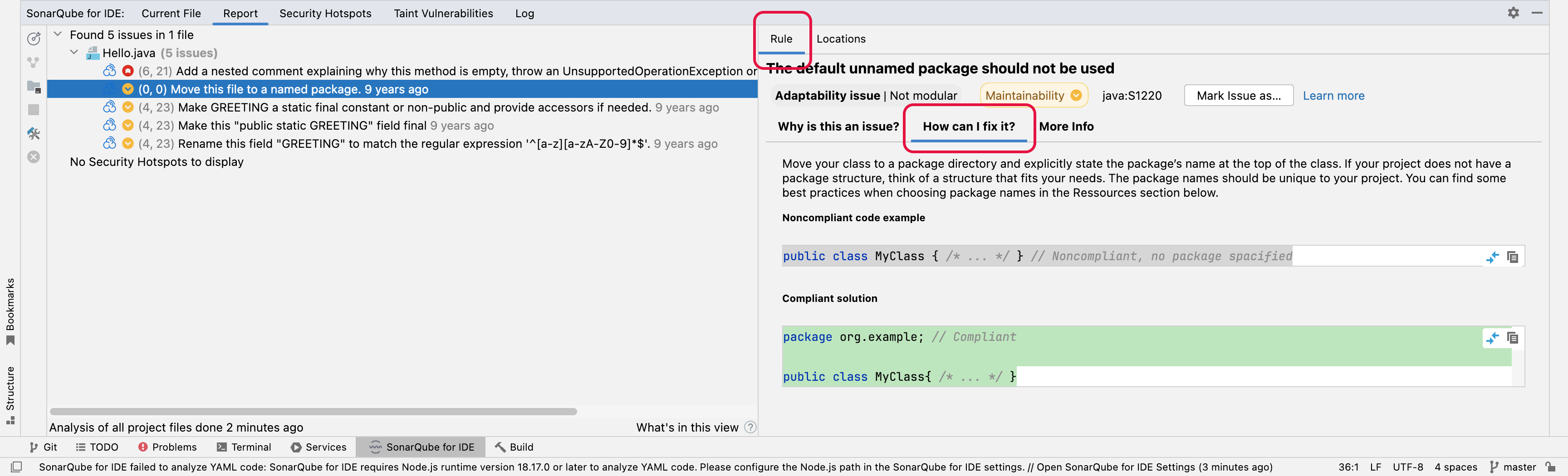
Task: Follow the Learn more link
Action: 1333,96
